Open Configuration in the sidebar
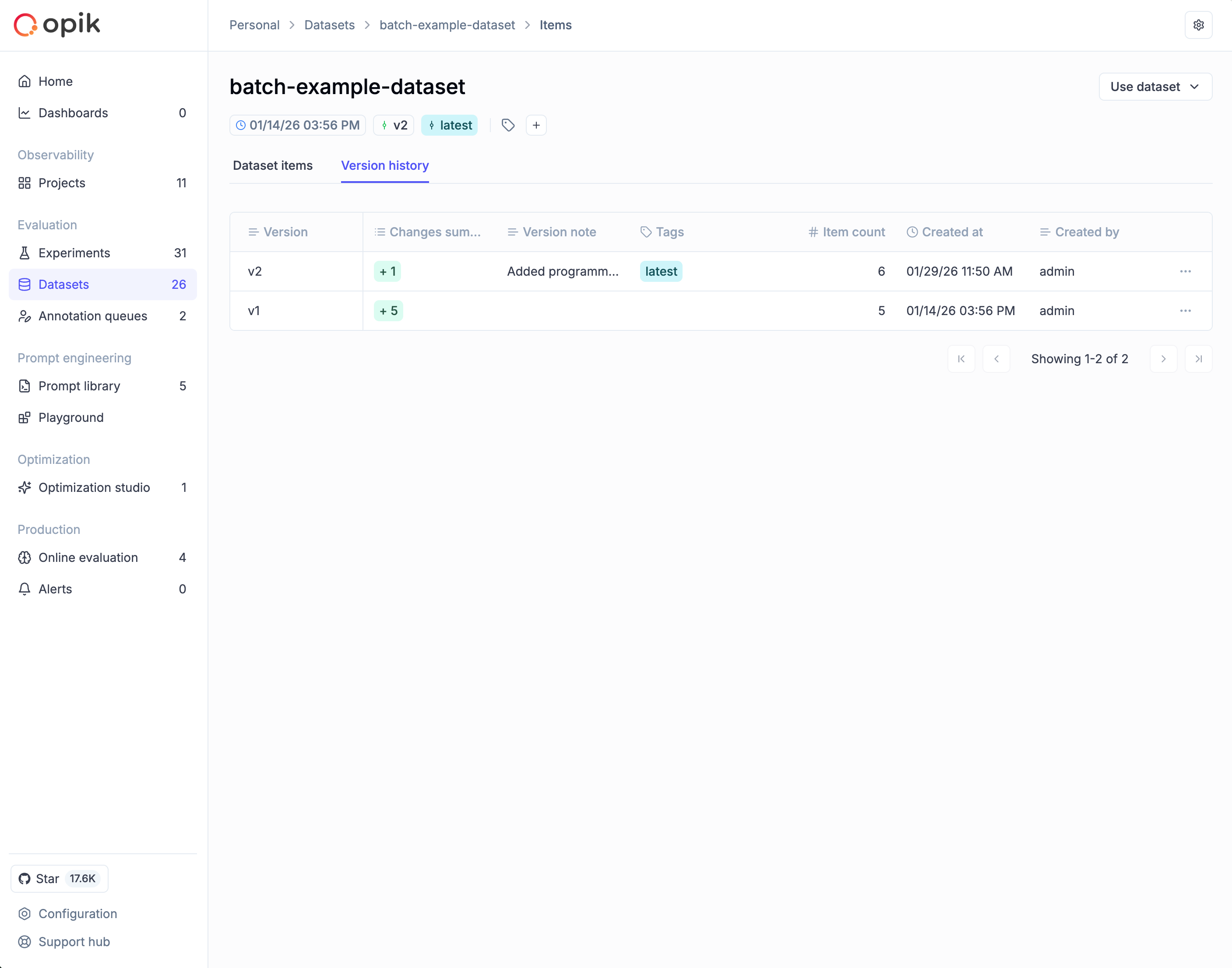Screen dimensions: 1232x968 pyautogui.click(x=77, y=914)
